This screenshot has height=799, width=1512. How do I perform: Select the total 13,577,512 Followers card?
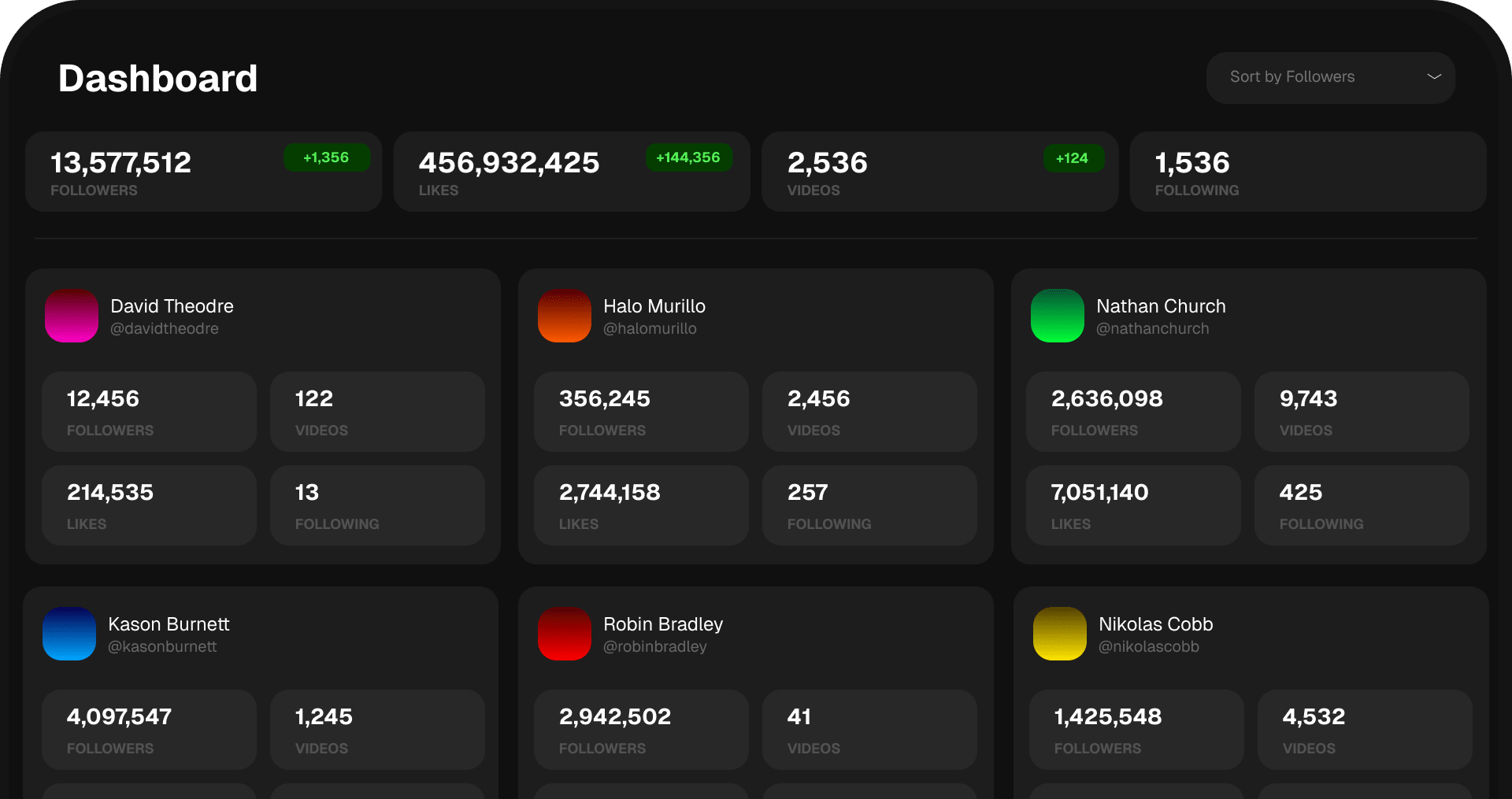click(x=203, y=172)
